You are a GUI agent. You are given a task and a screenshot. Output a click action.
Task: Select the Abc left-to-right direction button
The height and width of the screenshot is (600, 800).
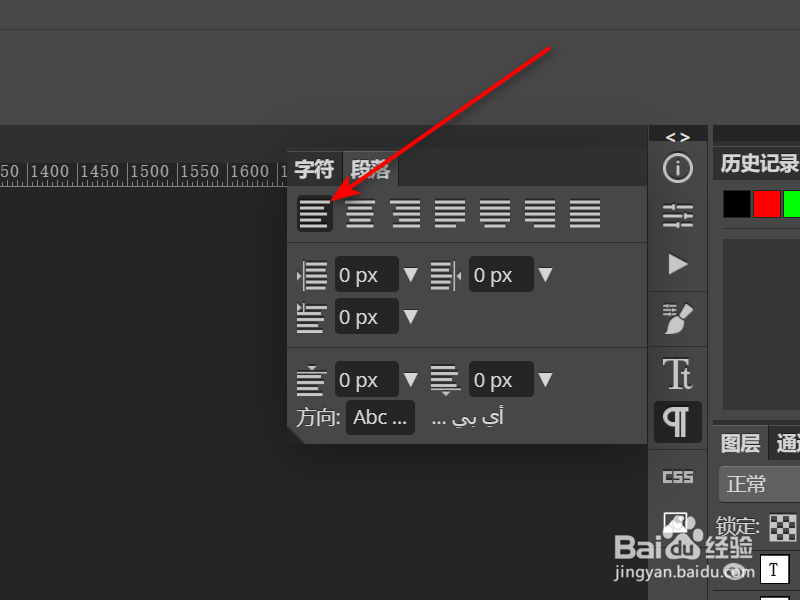380,418
